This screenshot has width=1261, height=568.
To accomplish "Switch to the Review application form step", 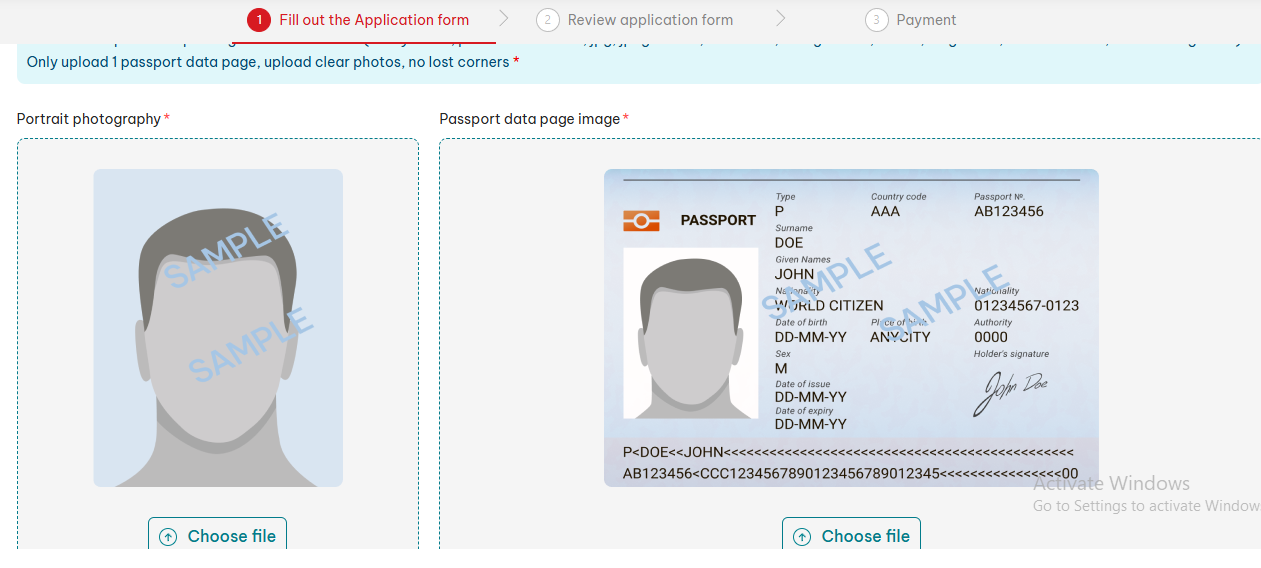I will 650,20.
